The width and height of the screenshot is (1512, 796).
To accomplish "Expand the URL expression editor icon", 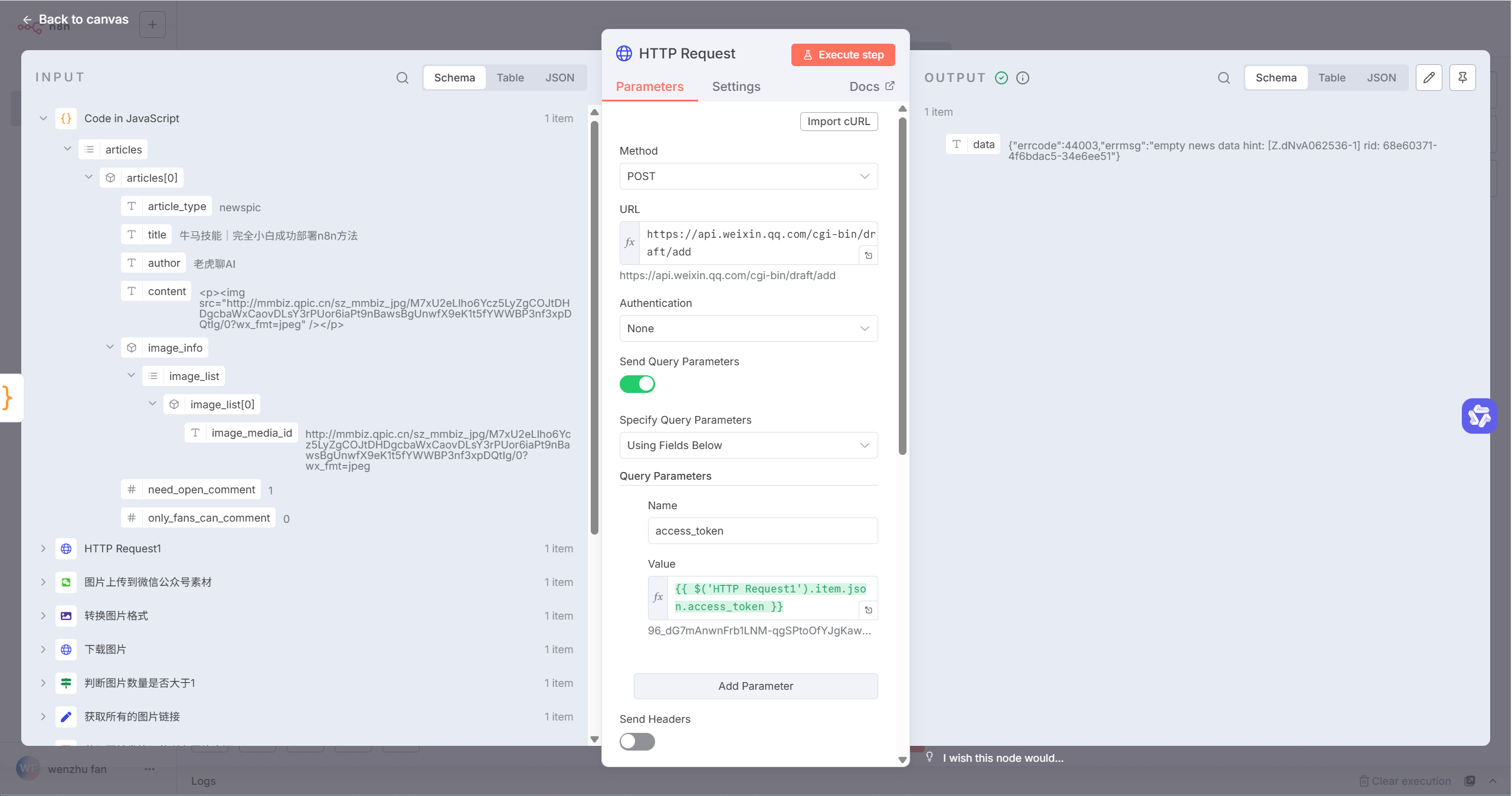I will pyautogui.click(x=868, y=255).
